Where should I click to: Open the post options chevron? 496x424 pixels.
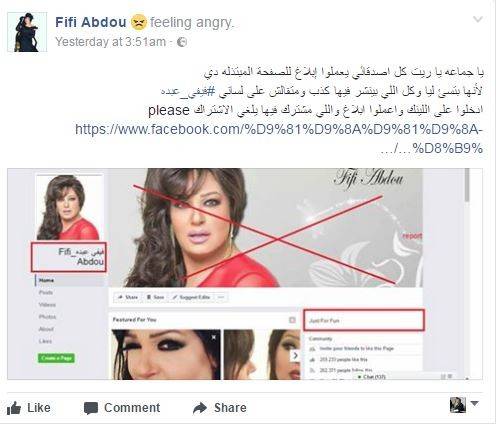point(478,19)
